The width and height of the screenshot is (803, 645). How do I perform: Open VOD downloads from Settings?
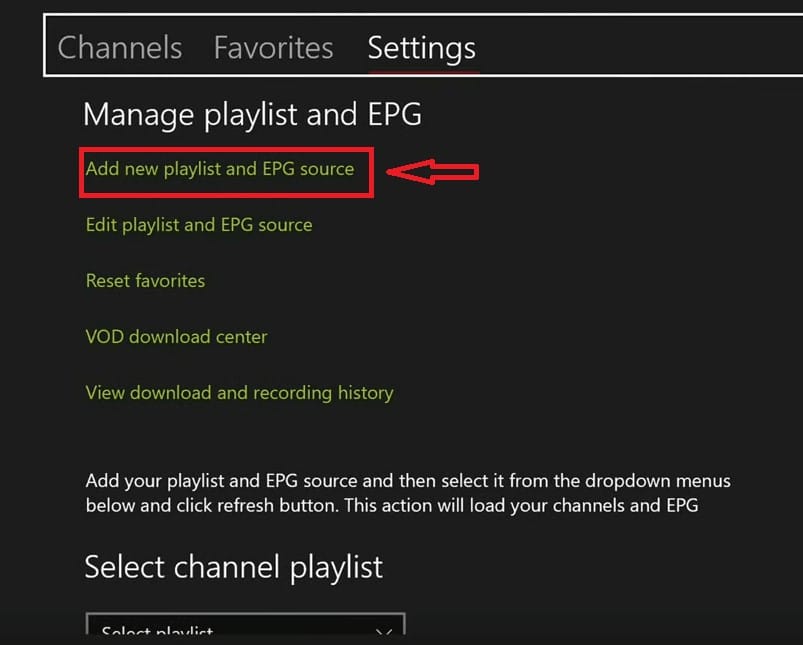pyautogui.click(x=176, y=337)
